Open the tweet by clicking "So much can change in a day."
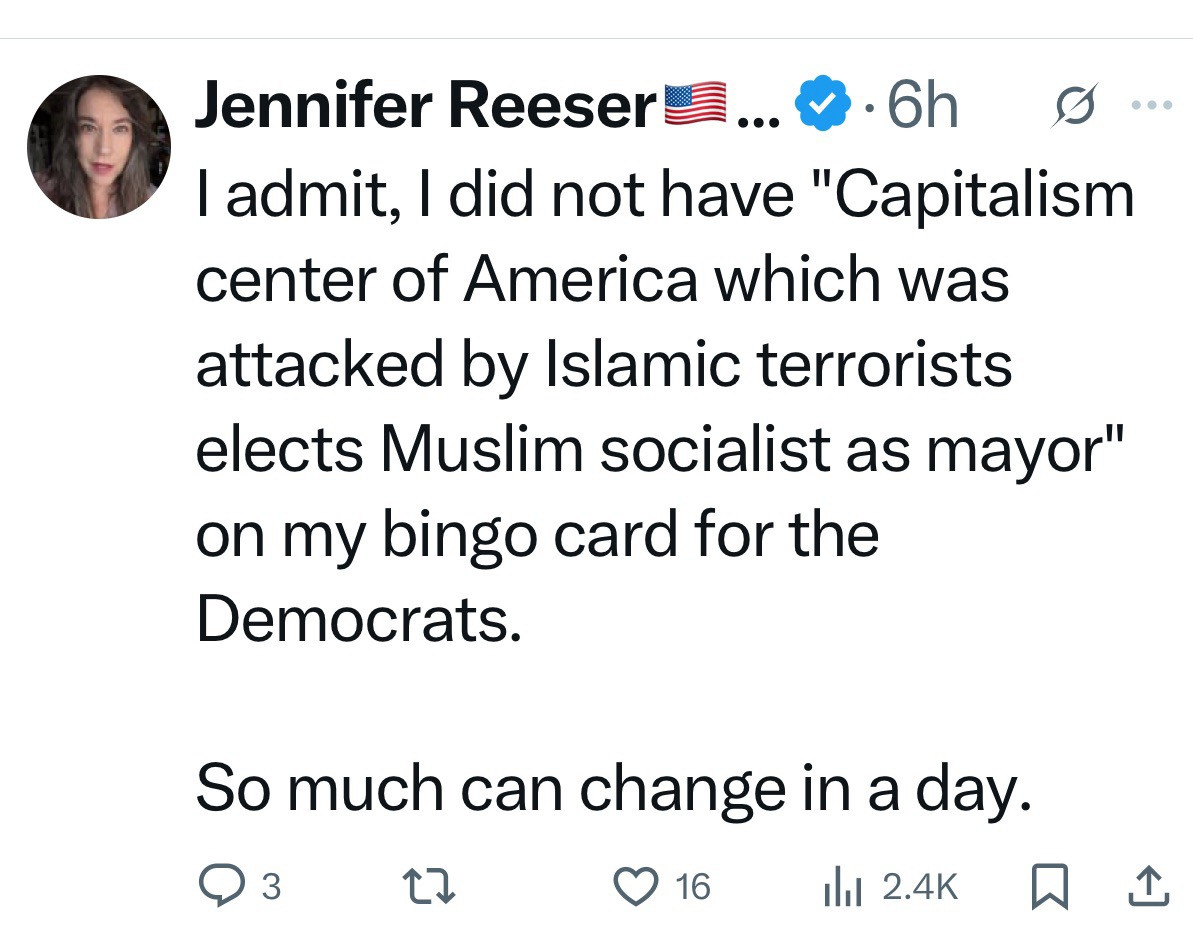 [x=611, y=788]
